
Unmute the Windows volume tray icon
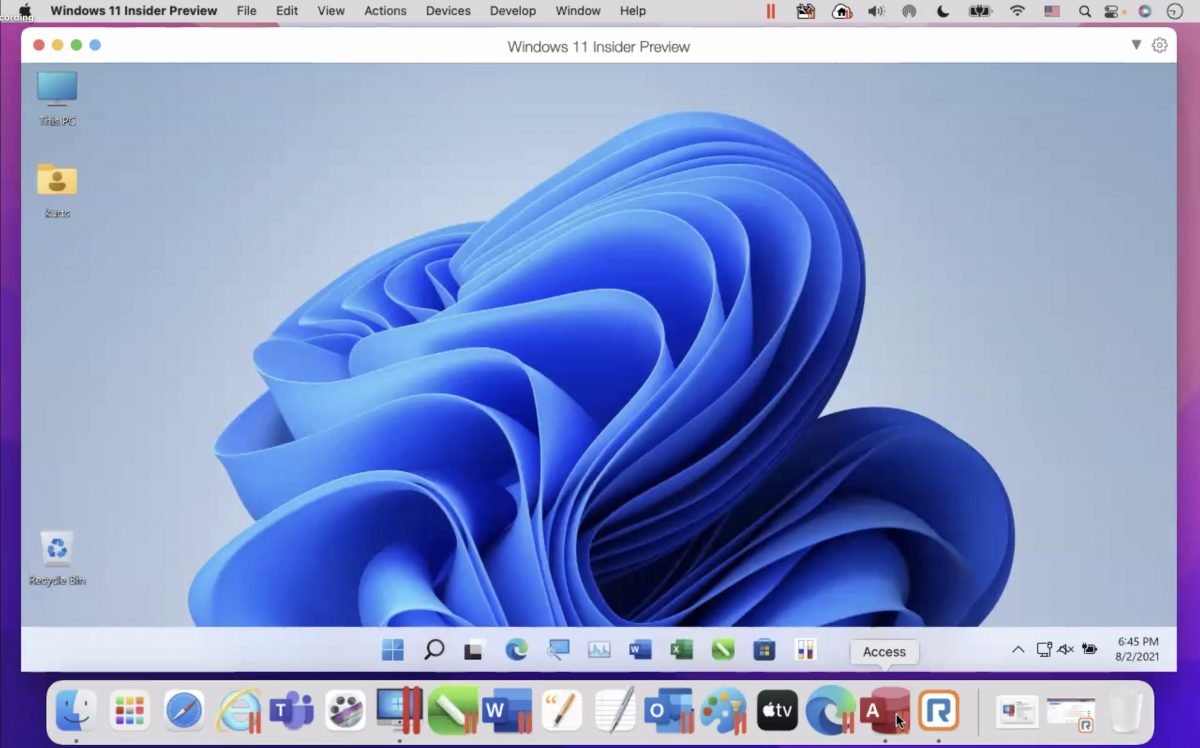1066,649
